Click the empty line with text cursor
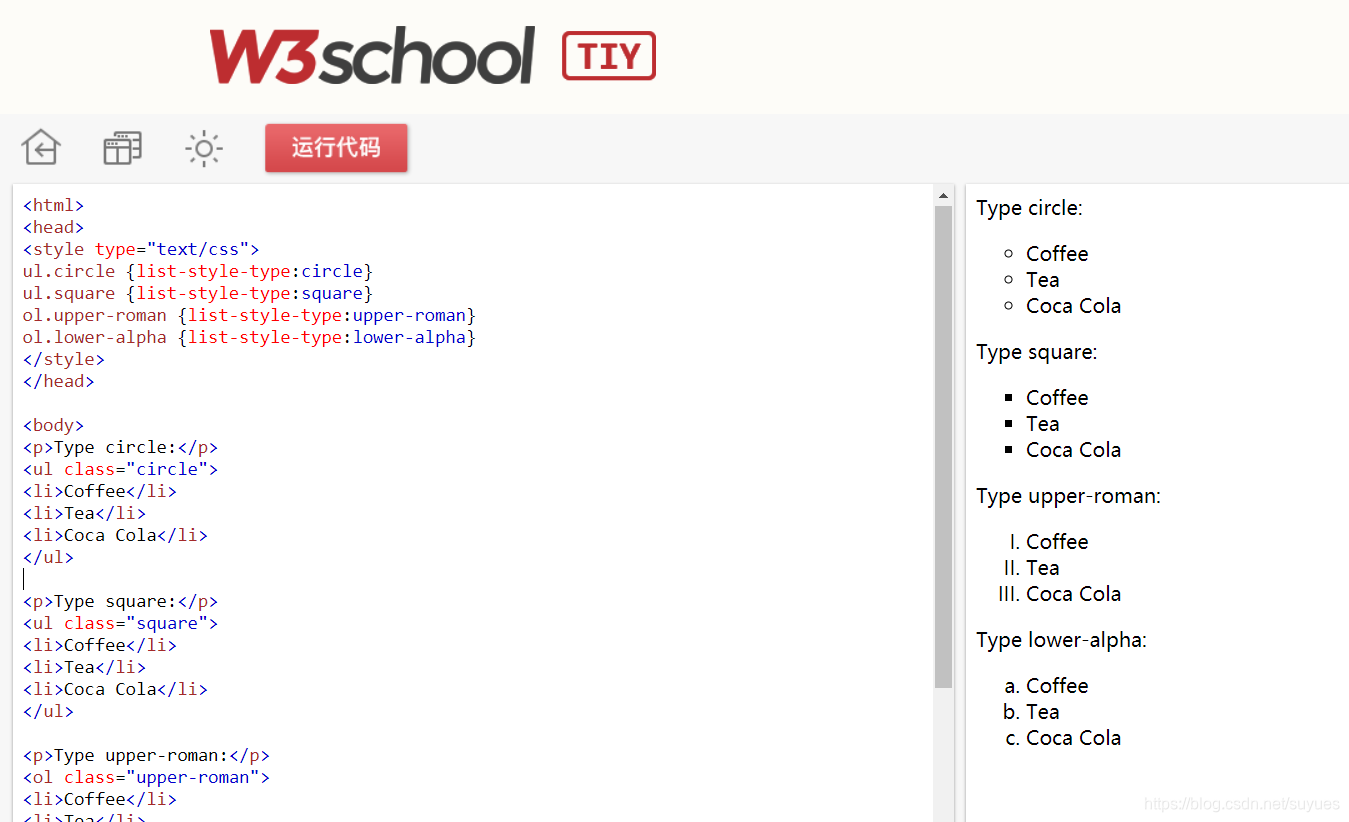This screenshot has height=822, width=1349. [x=24, y=579]
